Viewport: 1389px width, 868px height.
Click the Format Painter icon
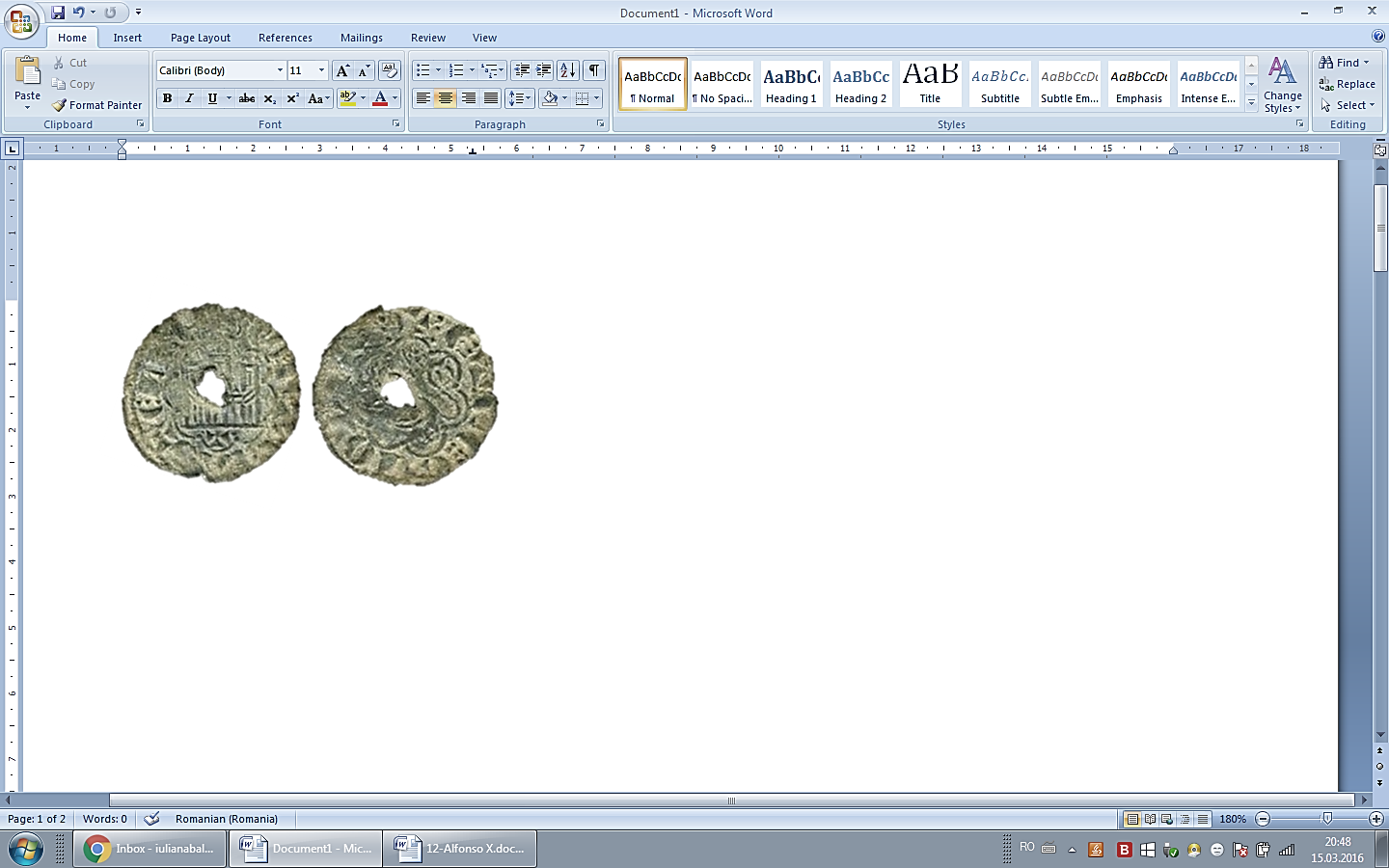coord(60,105)
